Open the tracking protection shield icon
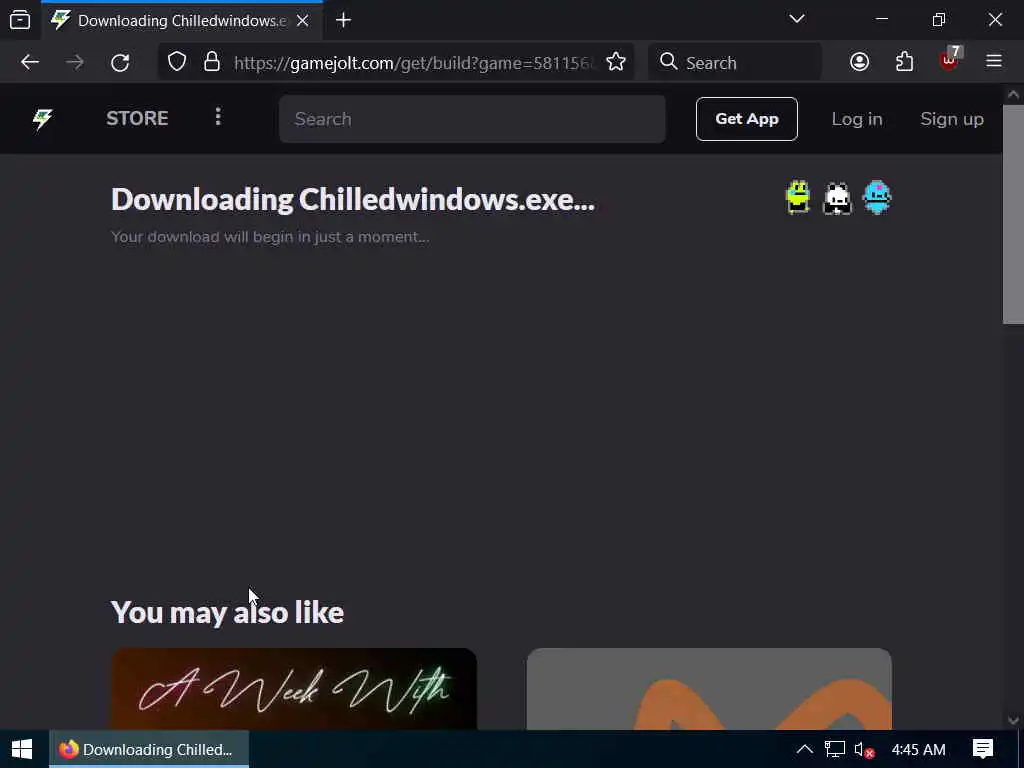 click(177, 62)
